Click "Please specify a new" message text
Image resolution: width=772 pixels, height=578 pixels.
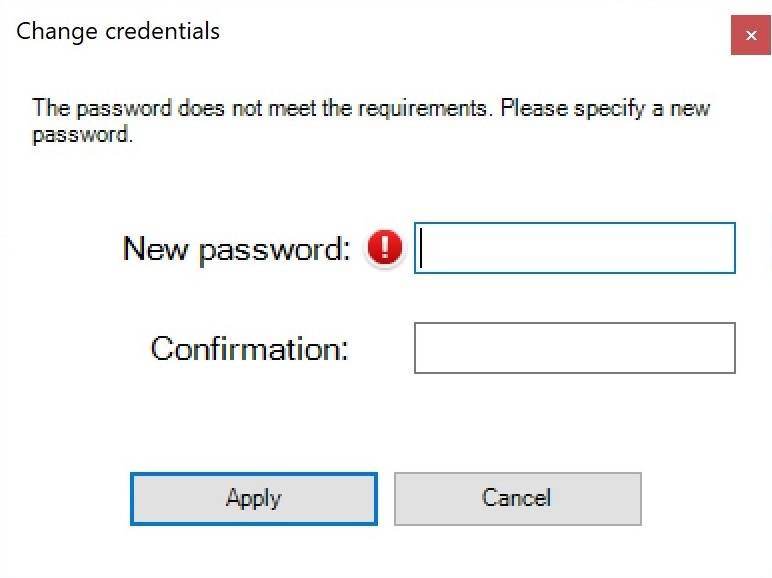(605, 108)
